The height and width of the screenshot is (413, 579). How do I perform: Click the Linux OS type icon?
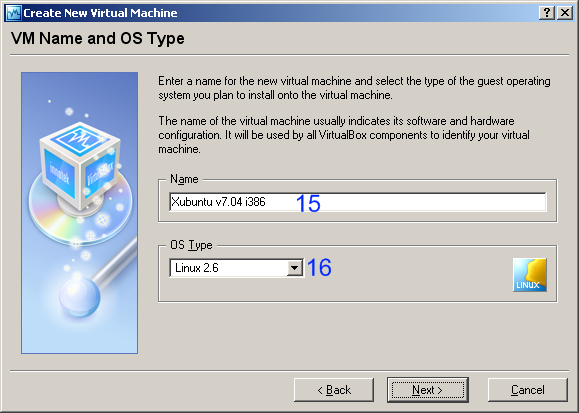coord(530,275)
